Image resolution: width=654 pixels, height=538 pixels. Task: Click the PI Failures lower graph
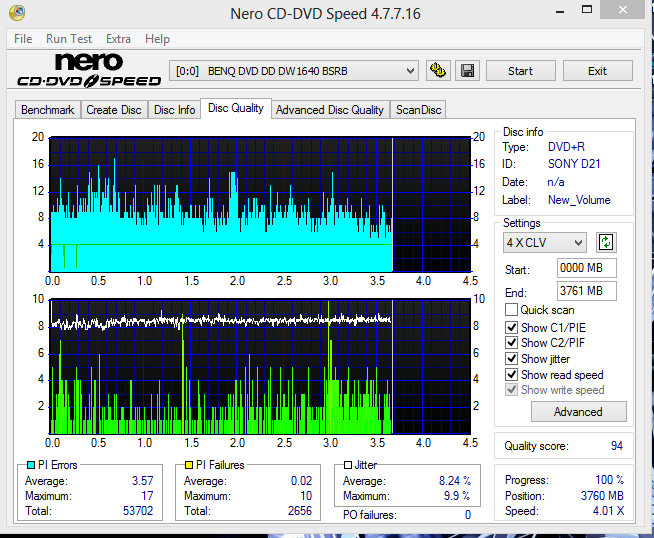[260, 367]
